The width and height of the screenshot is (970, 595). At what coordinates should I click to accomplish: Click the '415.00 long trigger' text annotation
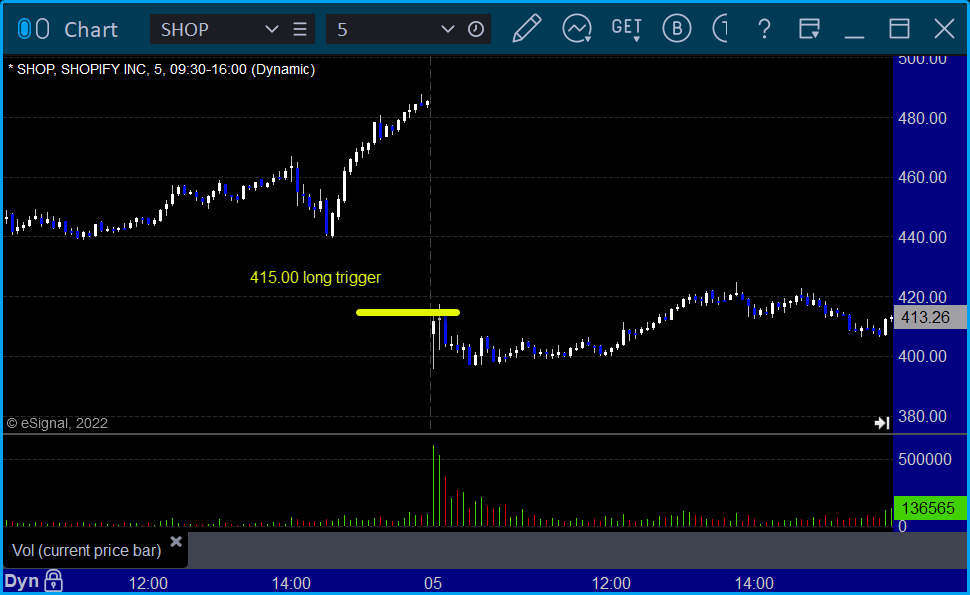[315, 277]
